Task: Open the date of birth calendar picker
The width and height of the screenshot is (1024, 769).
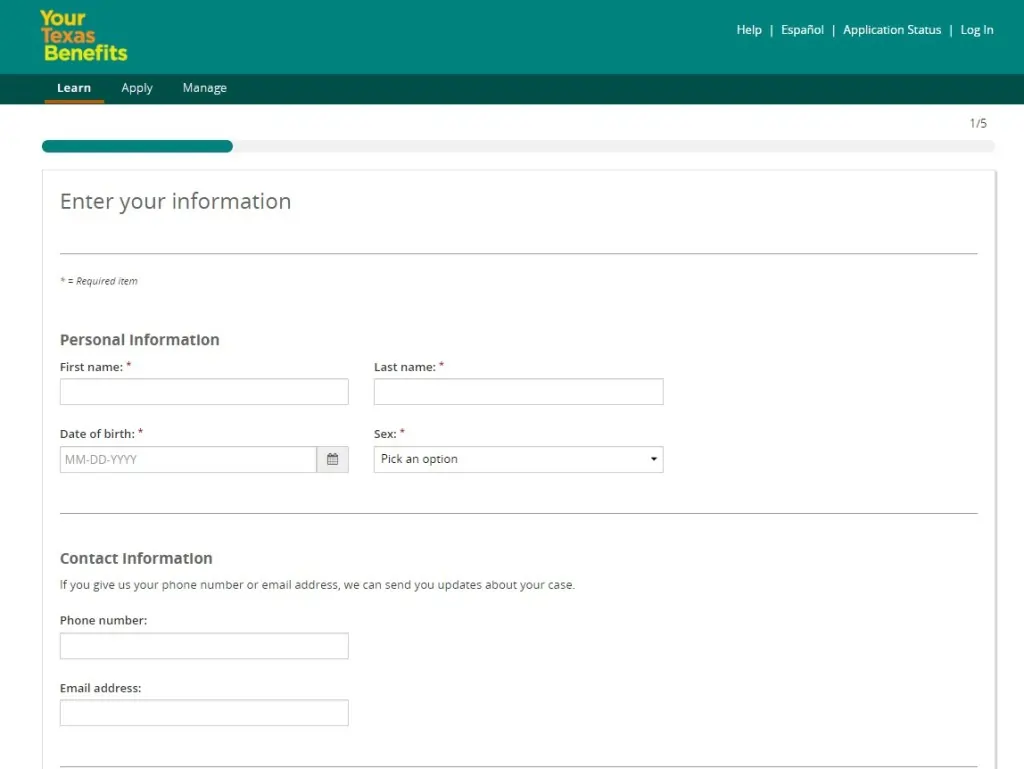Action: [332, 460]
